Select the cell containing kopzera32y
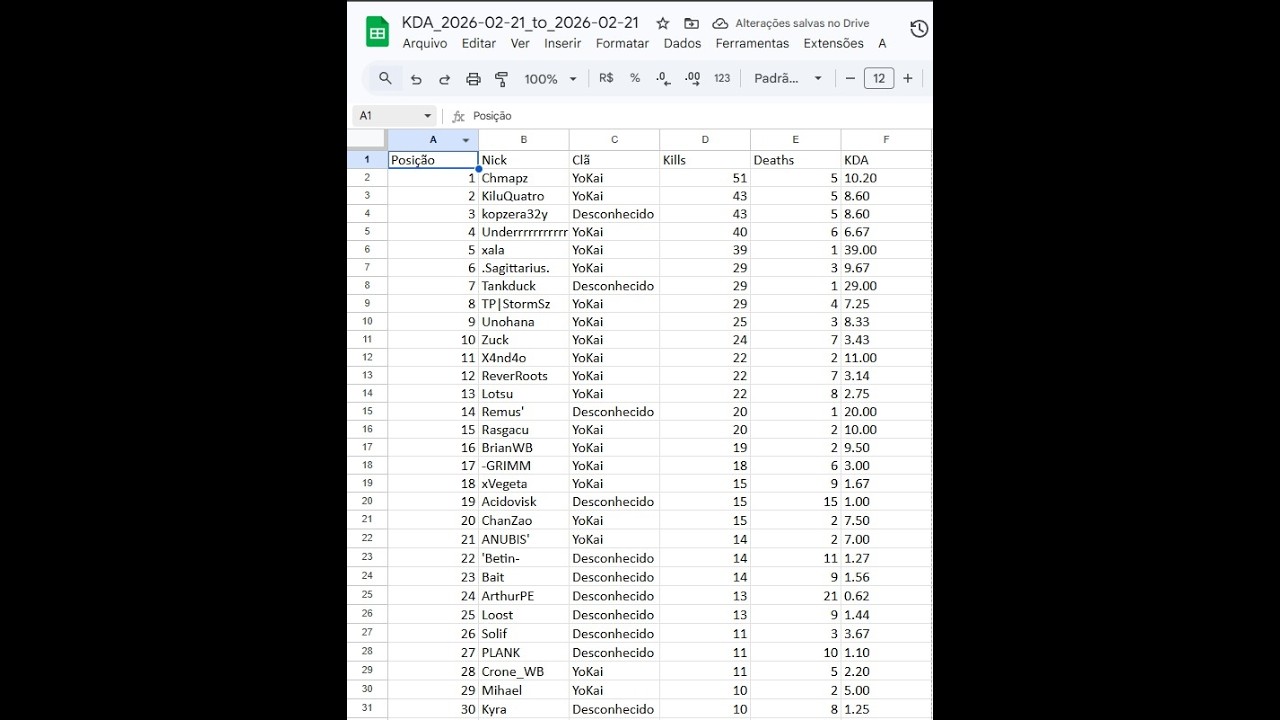1280x720 pixels. [x=523, y=214]
